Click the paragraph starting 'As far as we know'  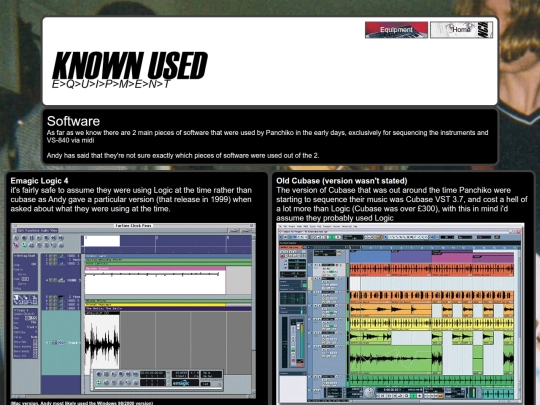267,136
